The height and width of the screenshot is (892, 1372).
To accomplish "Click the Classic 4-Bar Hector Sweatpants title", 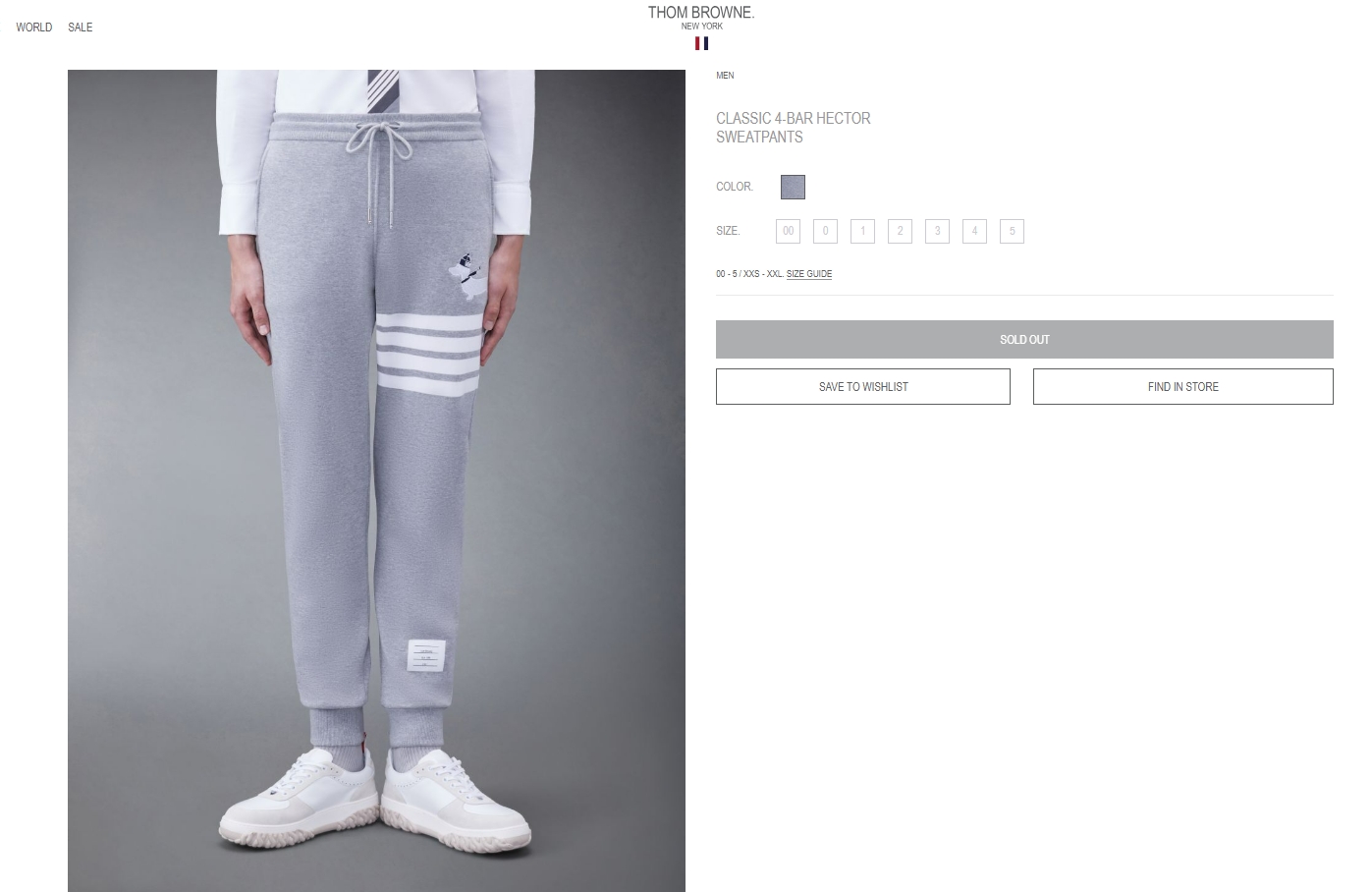I will [x=794, y=128].
